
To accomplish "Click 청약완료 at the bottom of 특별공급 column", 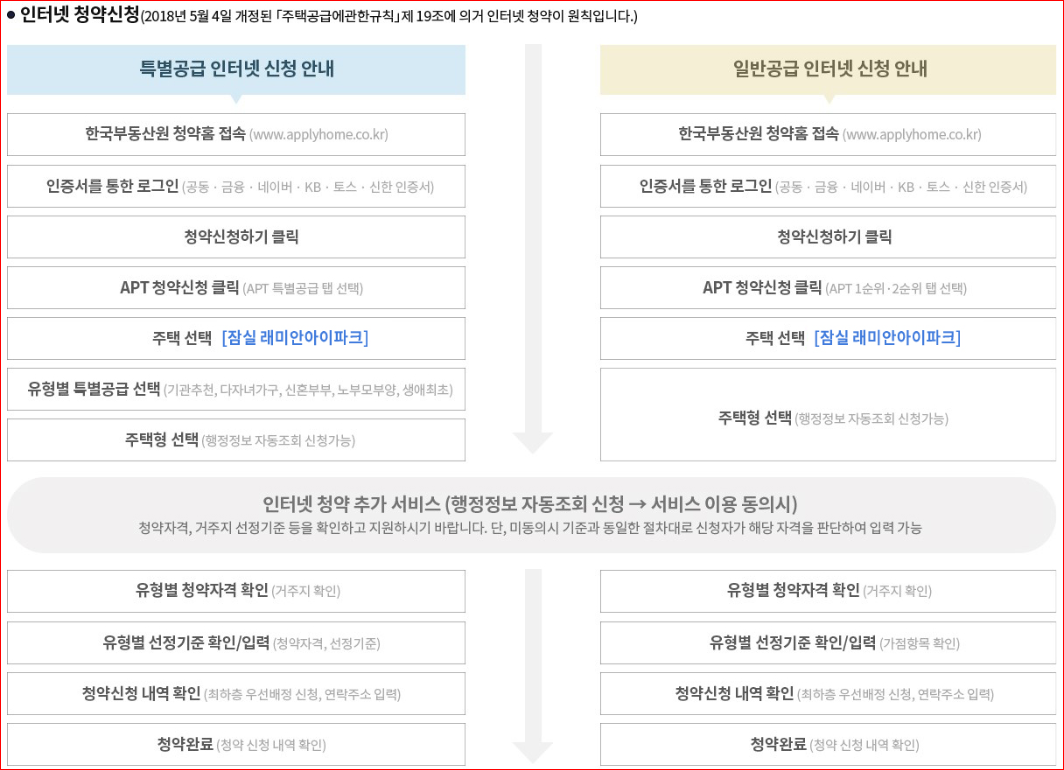I will click(236, 744).
